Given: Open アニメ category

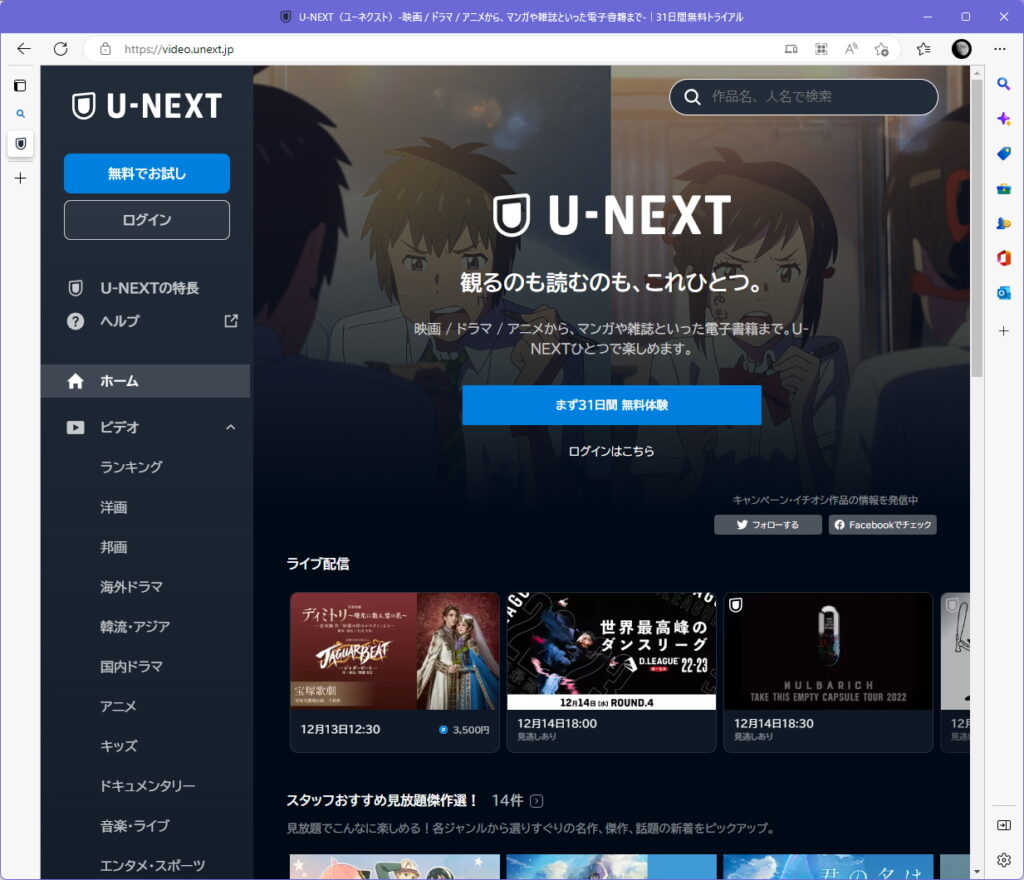Looking at the screenshot, I should [118, 706].
